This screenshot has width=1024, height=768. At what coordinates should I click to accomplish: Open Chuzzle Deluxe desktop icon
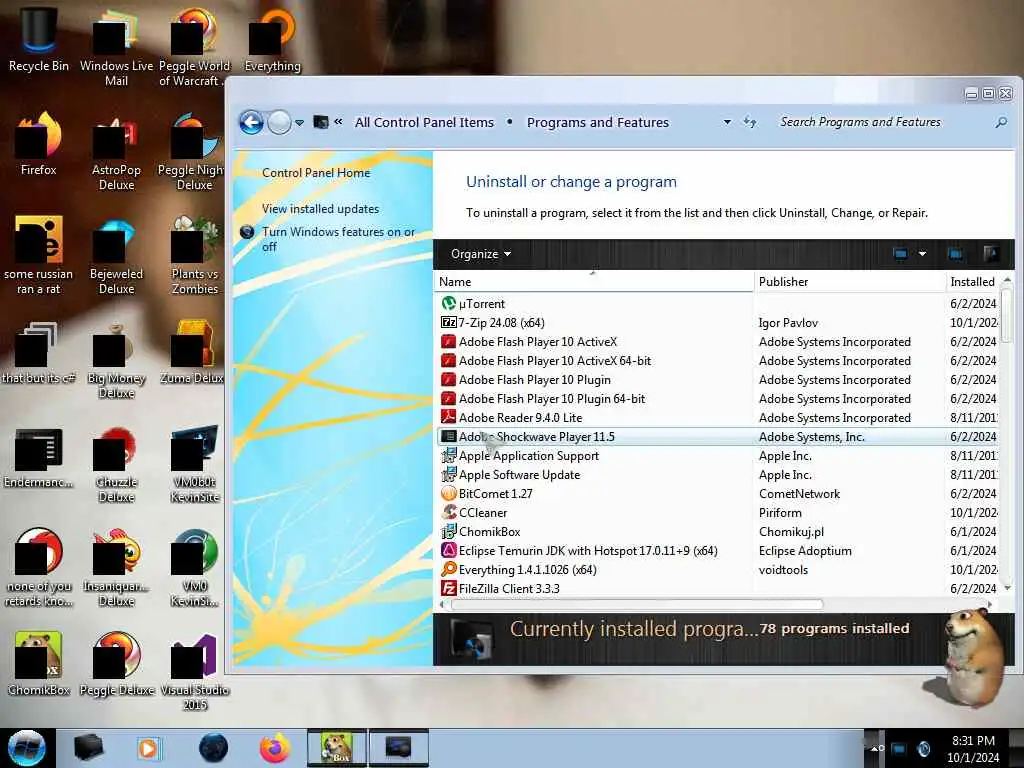click(x=116, y=464)
